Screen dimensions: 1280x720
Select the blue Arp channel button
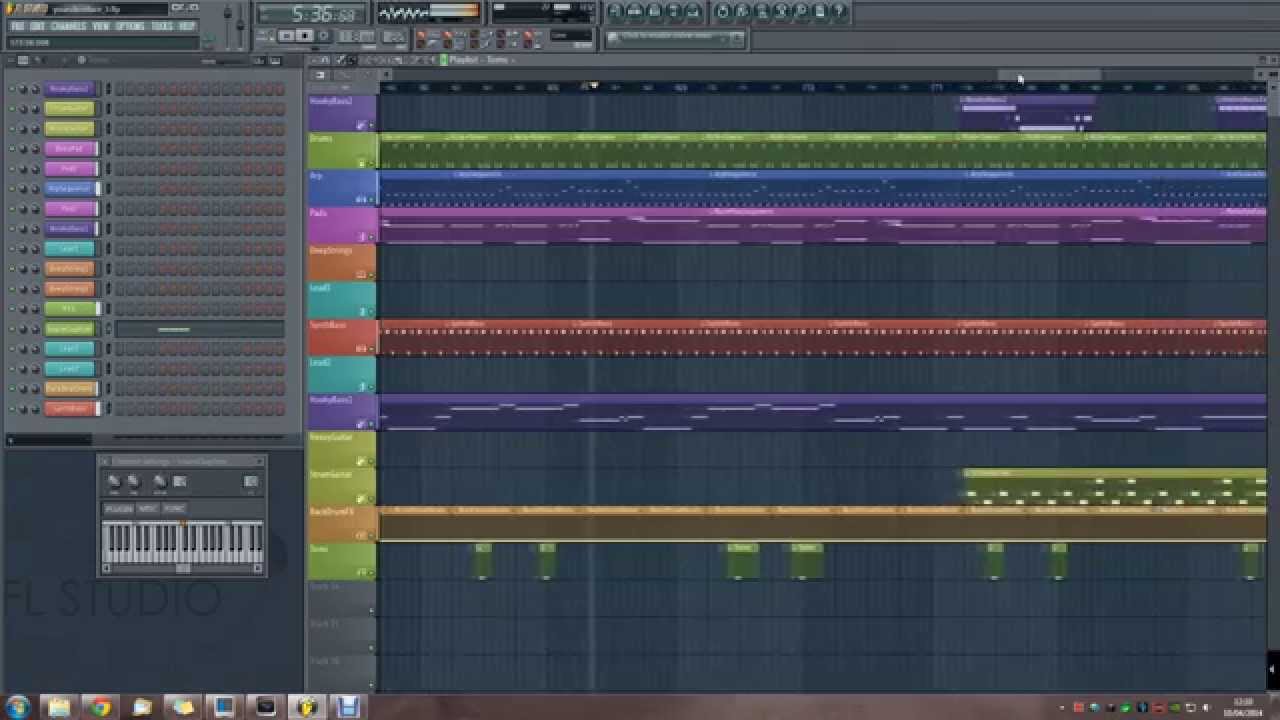pos(70,188)
